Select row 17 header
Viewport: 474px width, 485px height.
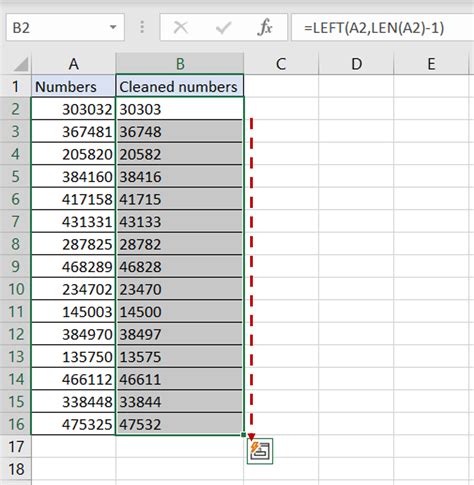pyautogui.click(x=16, y=447)
